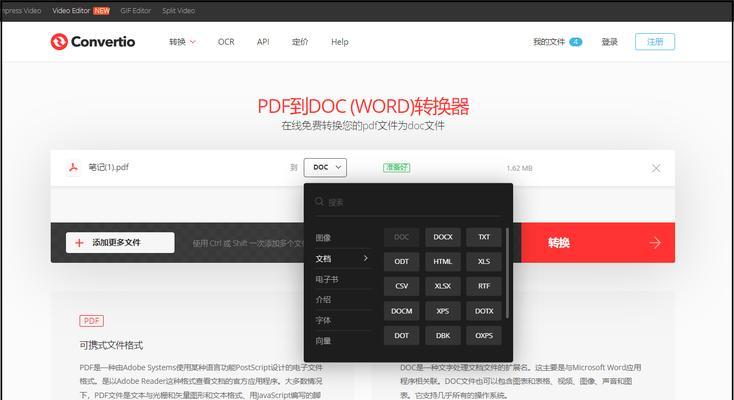Image resolution: width=734 pixels, height=400 pixels.
Task: Select 字体 category in format list
Action: point(323,320)
